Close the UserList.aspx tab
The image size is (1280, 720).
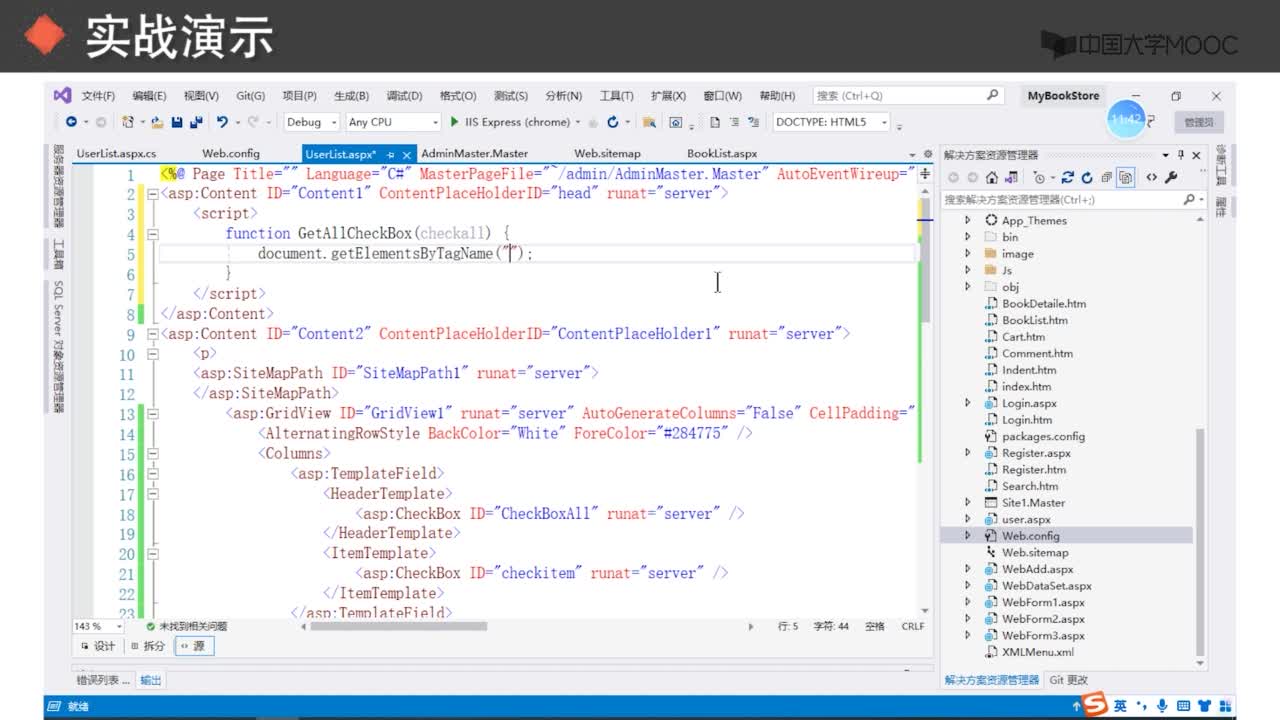click(406, 154)
